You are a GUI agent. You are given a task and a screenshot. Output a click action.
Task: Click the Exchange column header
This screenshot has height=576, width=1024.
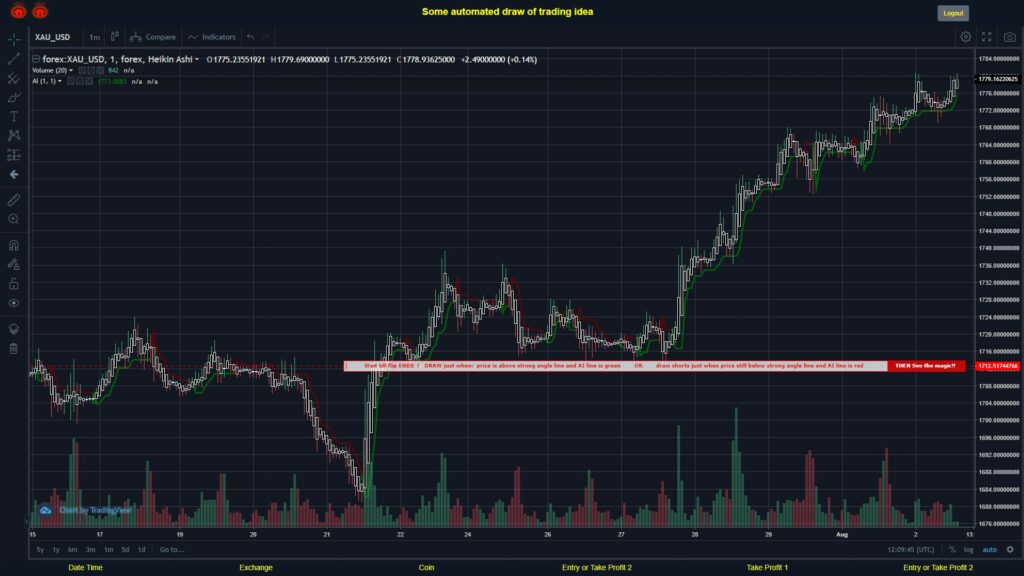pos(255,568)
